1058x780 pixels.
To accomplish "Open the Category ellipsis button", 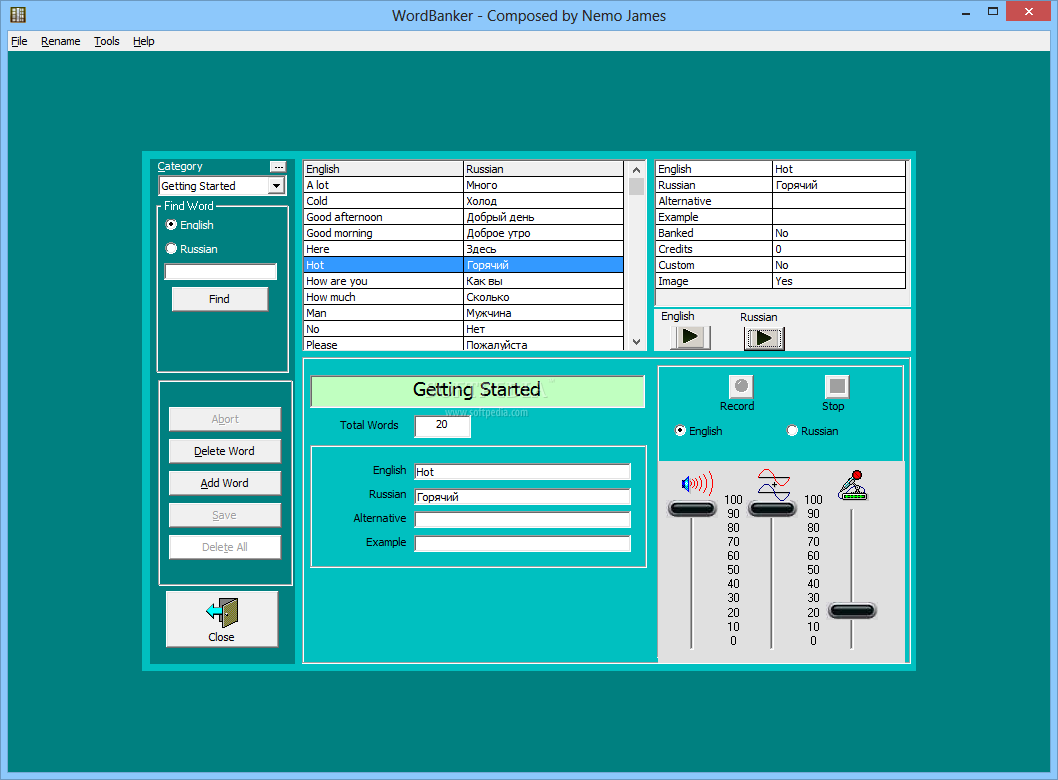I will tap(278, 167).
